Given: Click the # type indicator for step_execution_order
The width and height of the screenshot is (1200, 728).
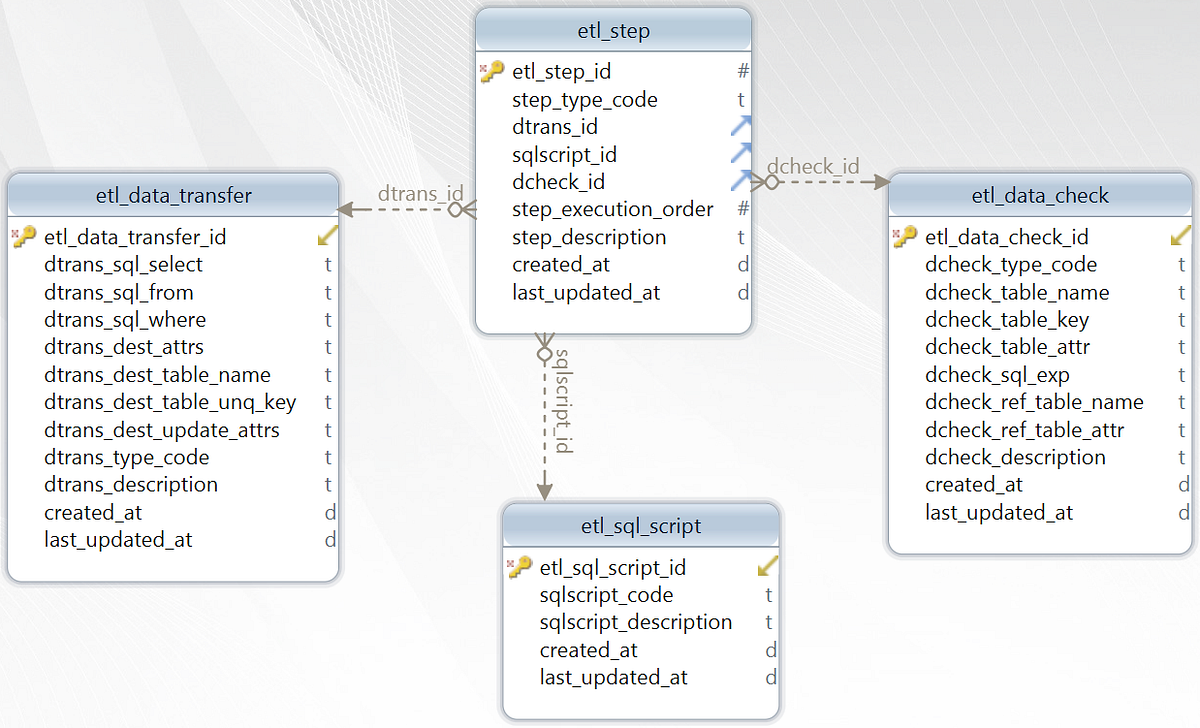Looking at the screenshot, I should point(741,209).
